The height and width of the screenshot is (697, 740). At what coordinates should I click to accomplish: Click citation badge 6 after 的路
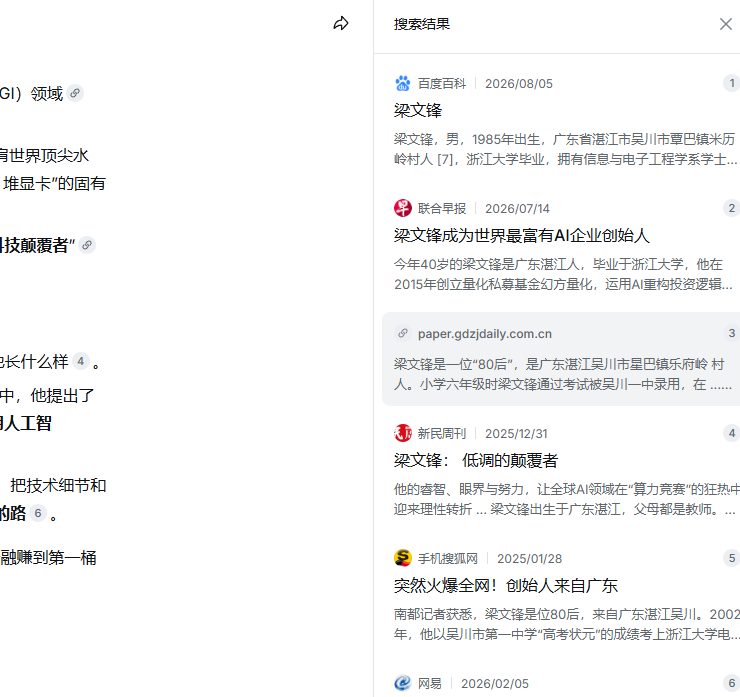coord(38,513)
